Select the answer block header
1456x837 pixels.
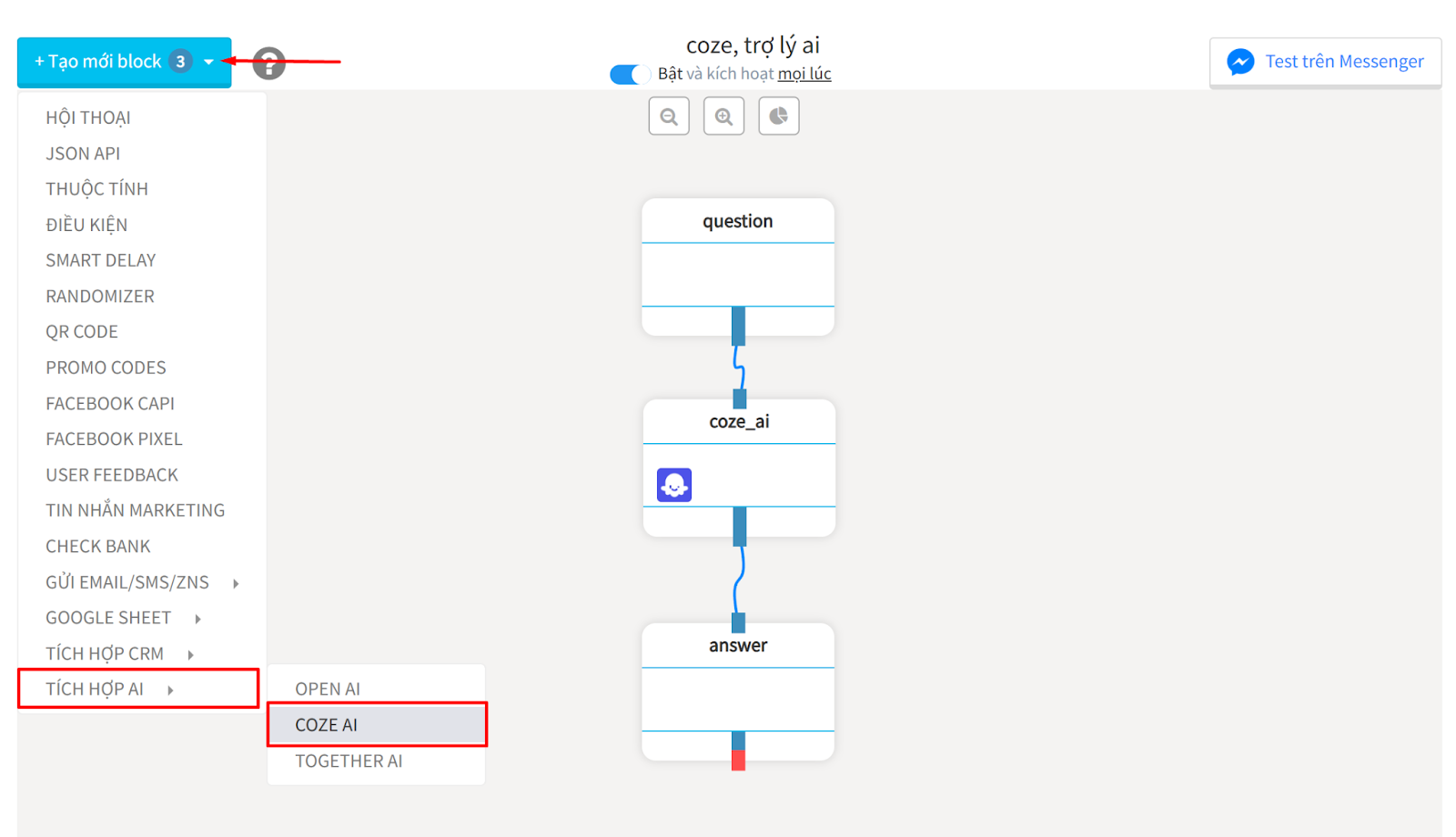[738, 645]
